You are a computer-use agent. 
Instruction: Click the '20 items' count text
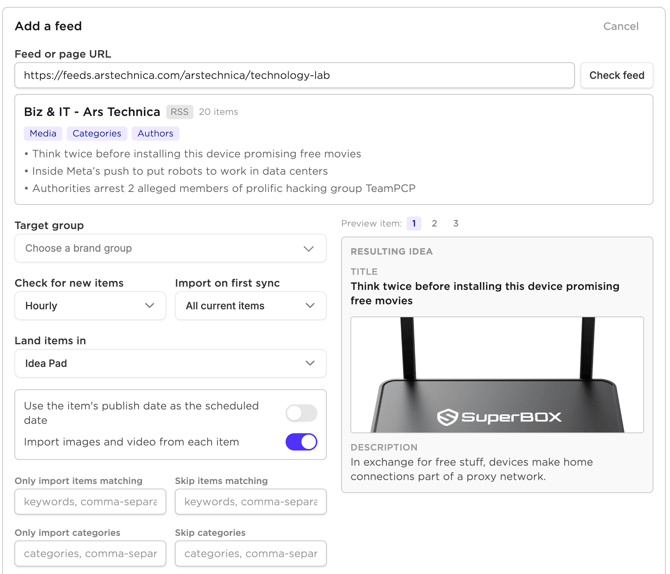pyautogui.click(x=218, y=112)
